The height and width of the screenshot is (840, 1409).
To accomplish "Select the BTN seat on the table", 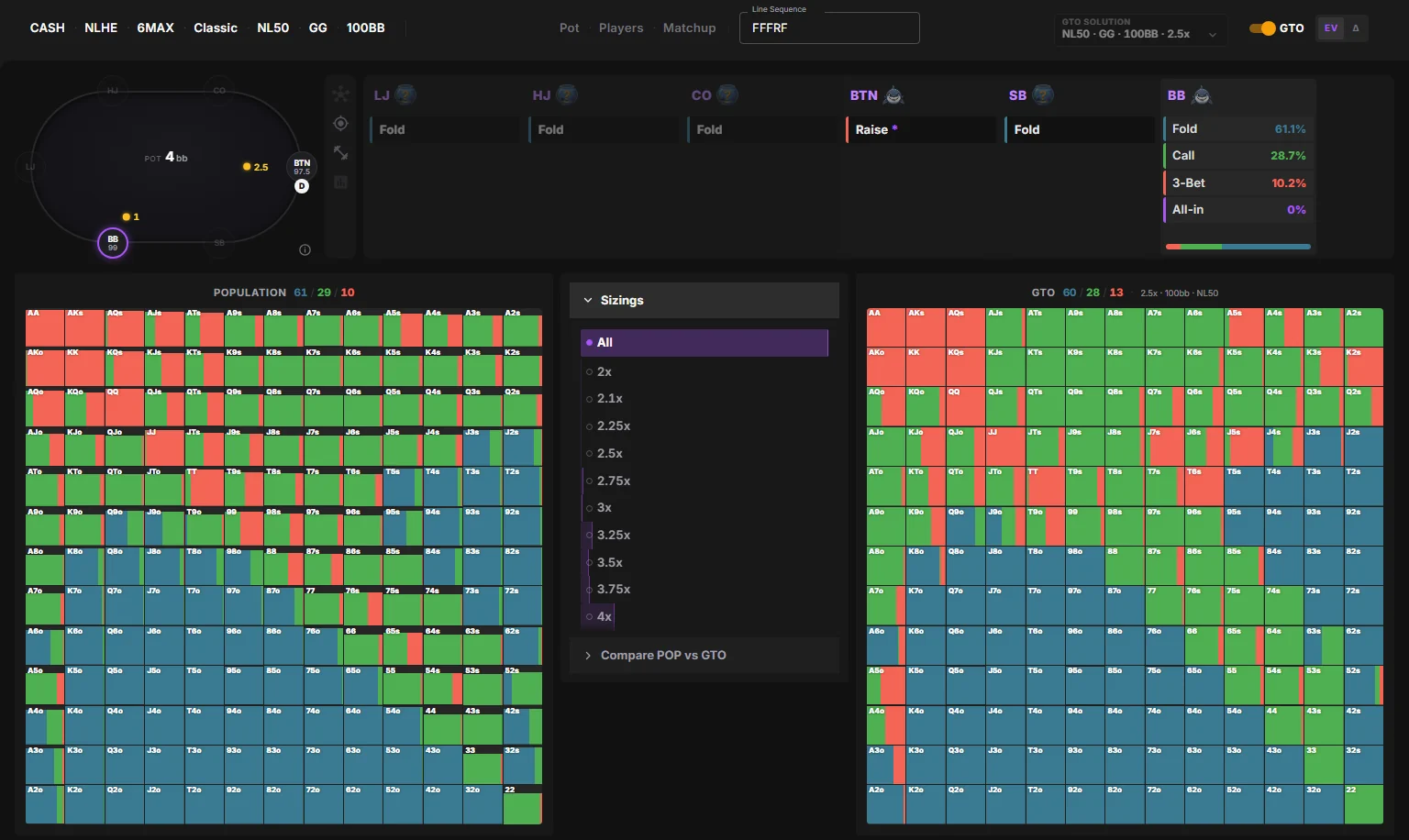I will click(x=302, y=166).
